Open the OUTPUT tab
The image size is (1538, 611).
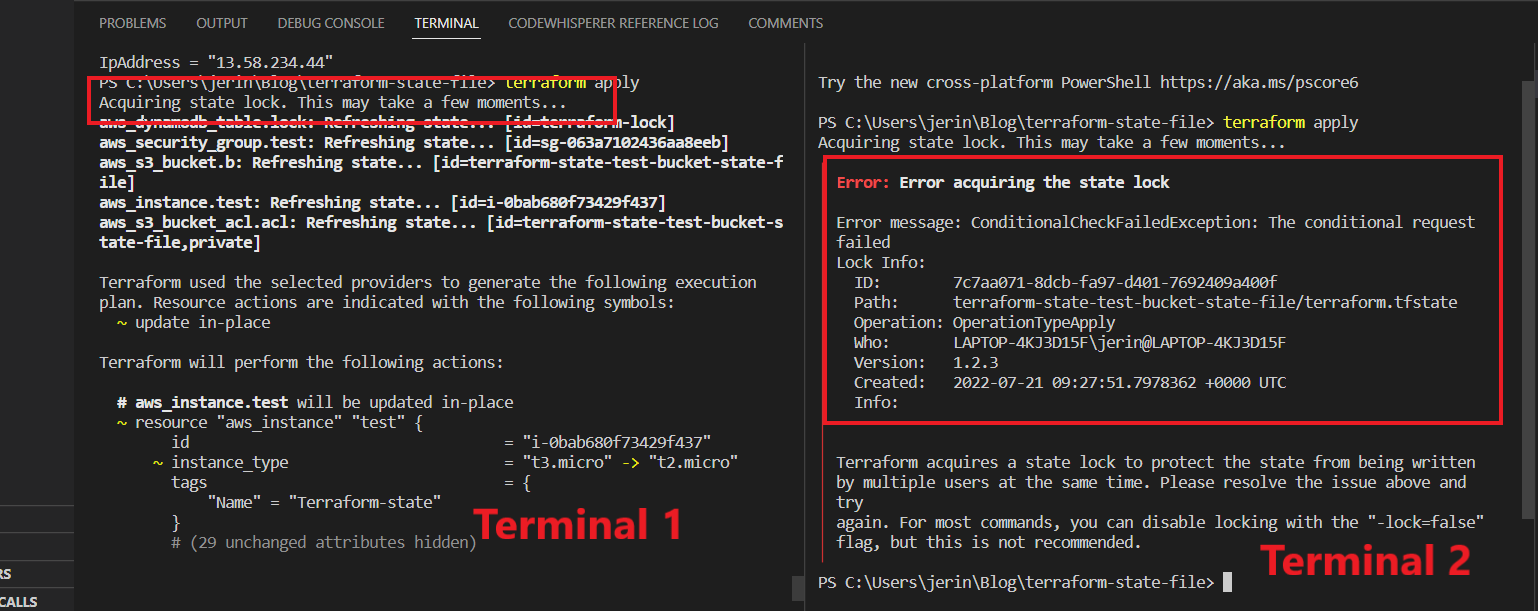(221, 22)
